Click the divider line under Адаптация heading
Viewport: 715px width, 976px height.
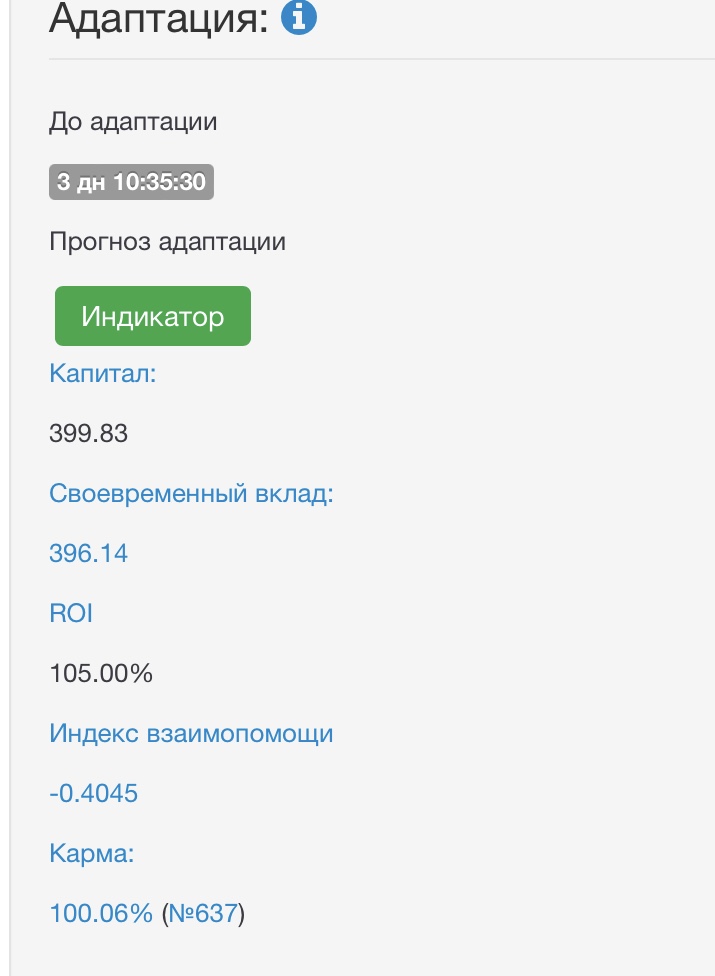[380, 59]
